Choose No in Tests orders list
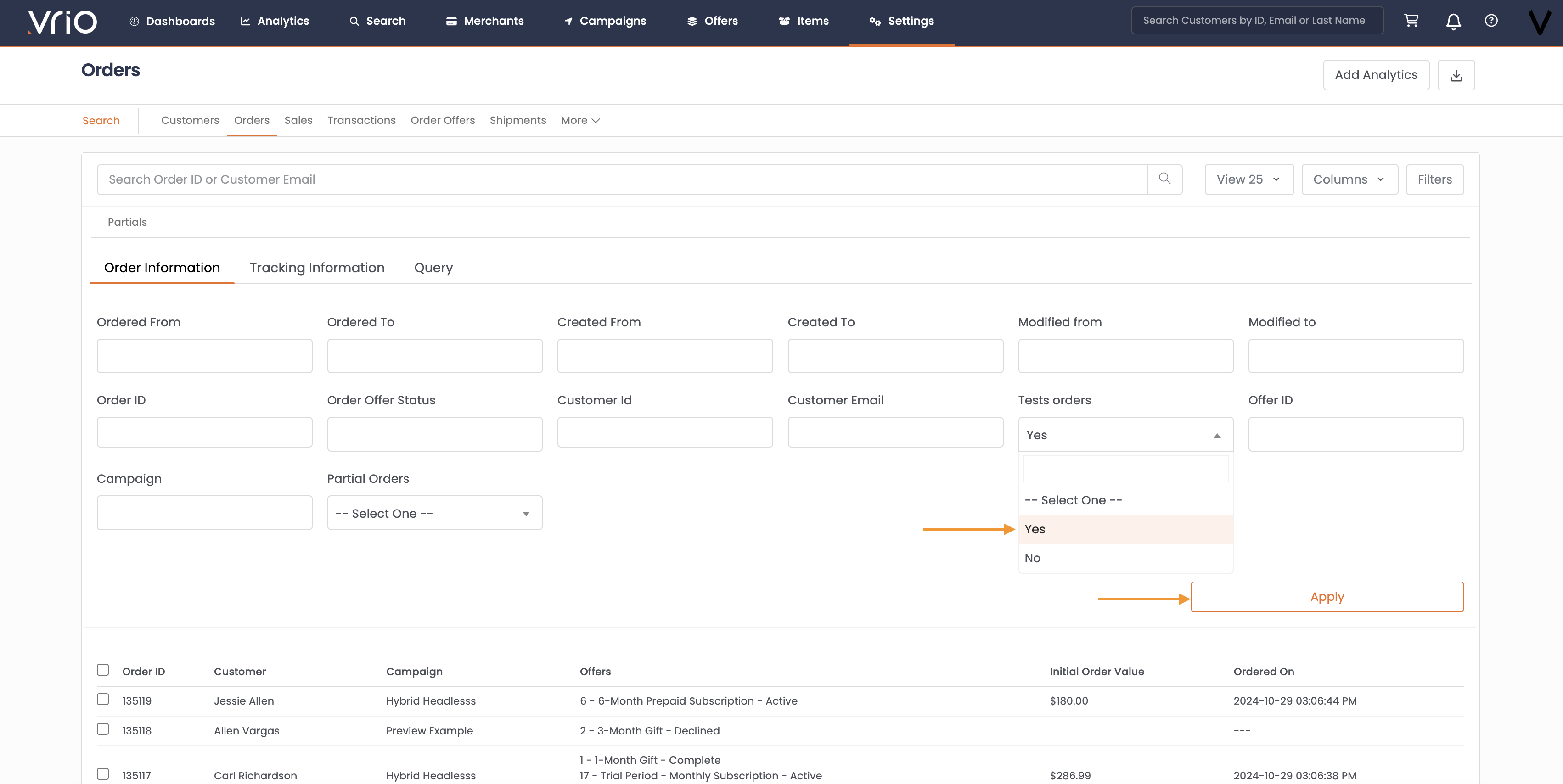 pyautogui.click(x=1033, y=558)
